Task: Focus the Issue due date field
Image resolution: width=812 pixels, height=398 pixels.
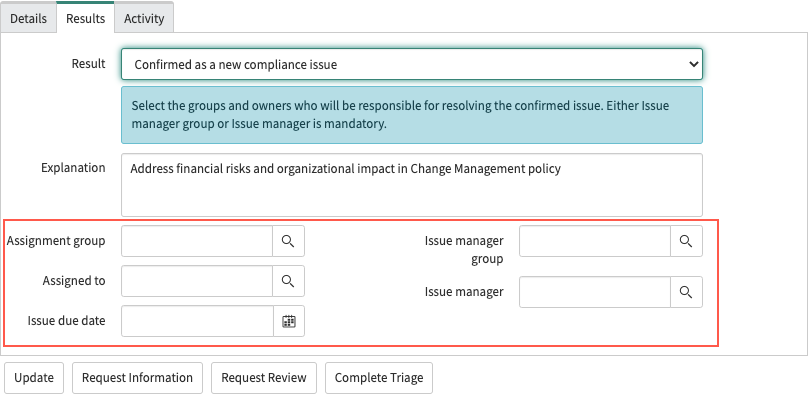Action: click(197, 321)
